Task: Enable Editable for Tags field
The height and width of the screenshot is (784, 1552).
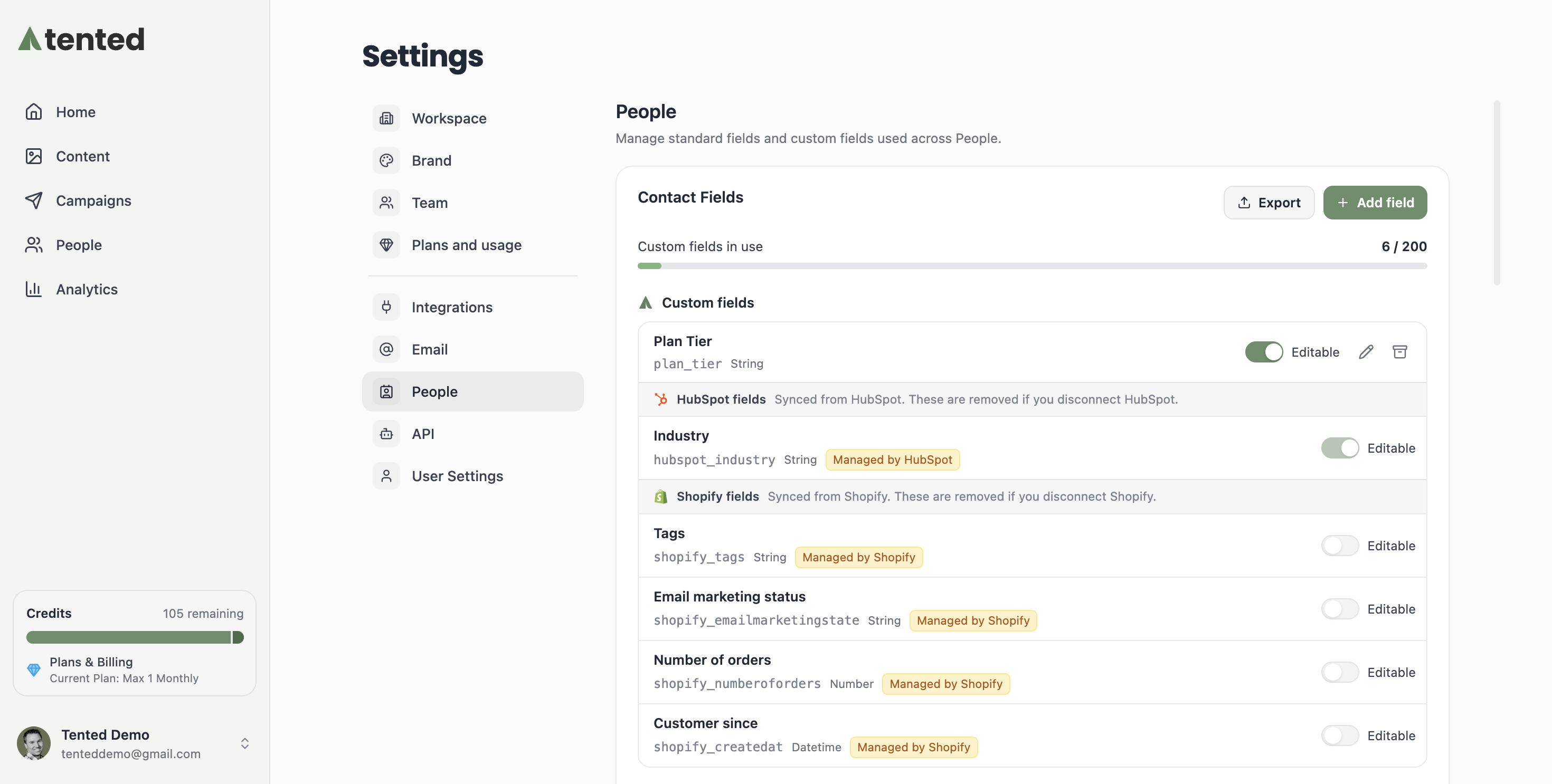Action: [1340, 546]
